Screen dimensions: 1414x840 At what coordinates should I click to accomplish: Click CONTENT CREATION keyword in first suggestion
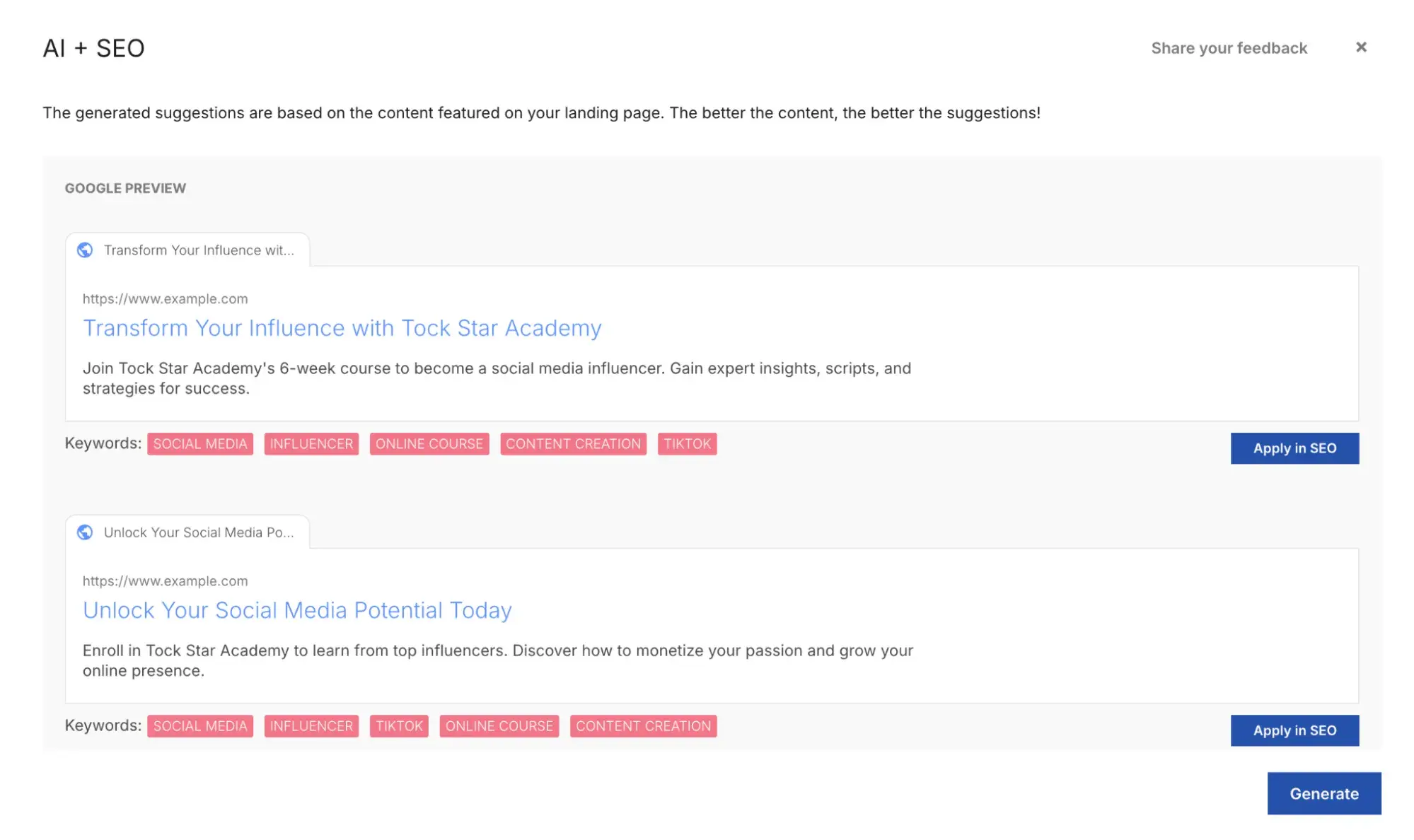(573, 443)
